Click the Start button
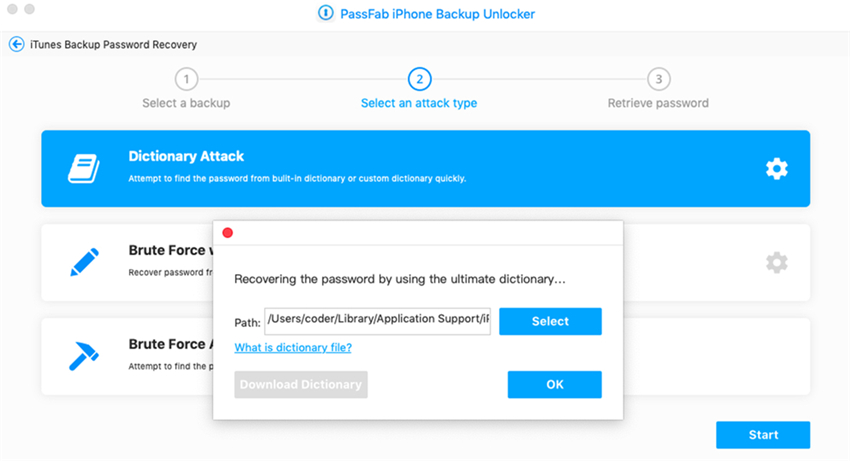The height and width of the screenshot is (461, 850). (763, 435)
